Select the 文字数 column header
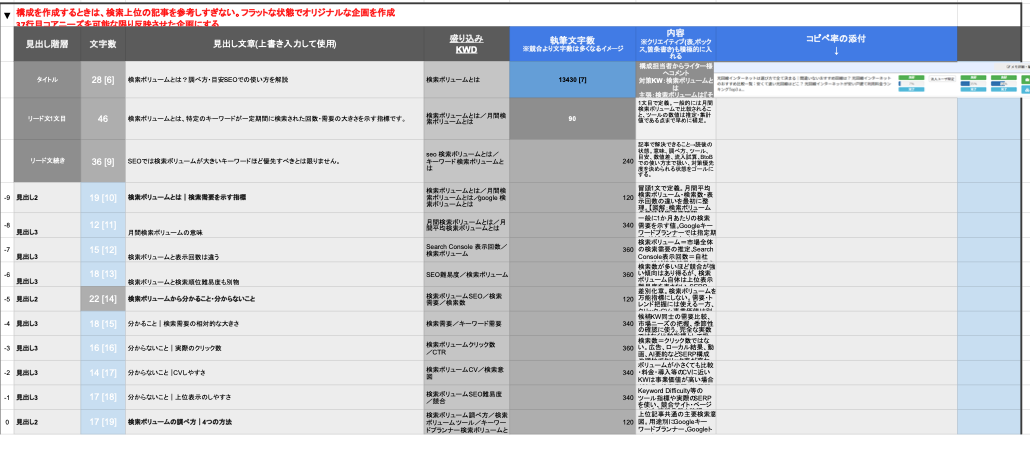Image resolution: width=1030 pixels, height=470 pixels. [x=103, y=44]
